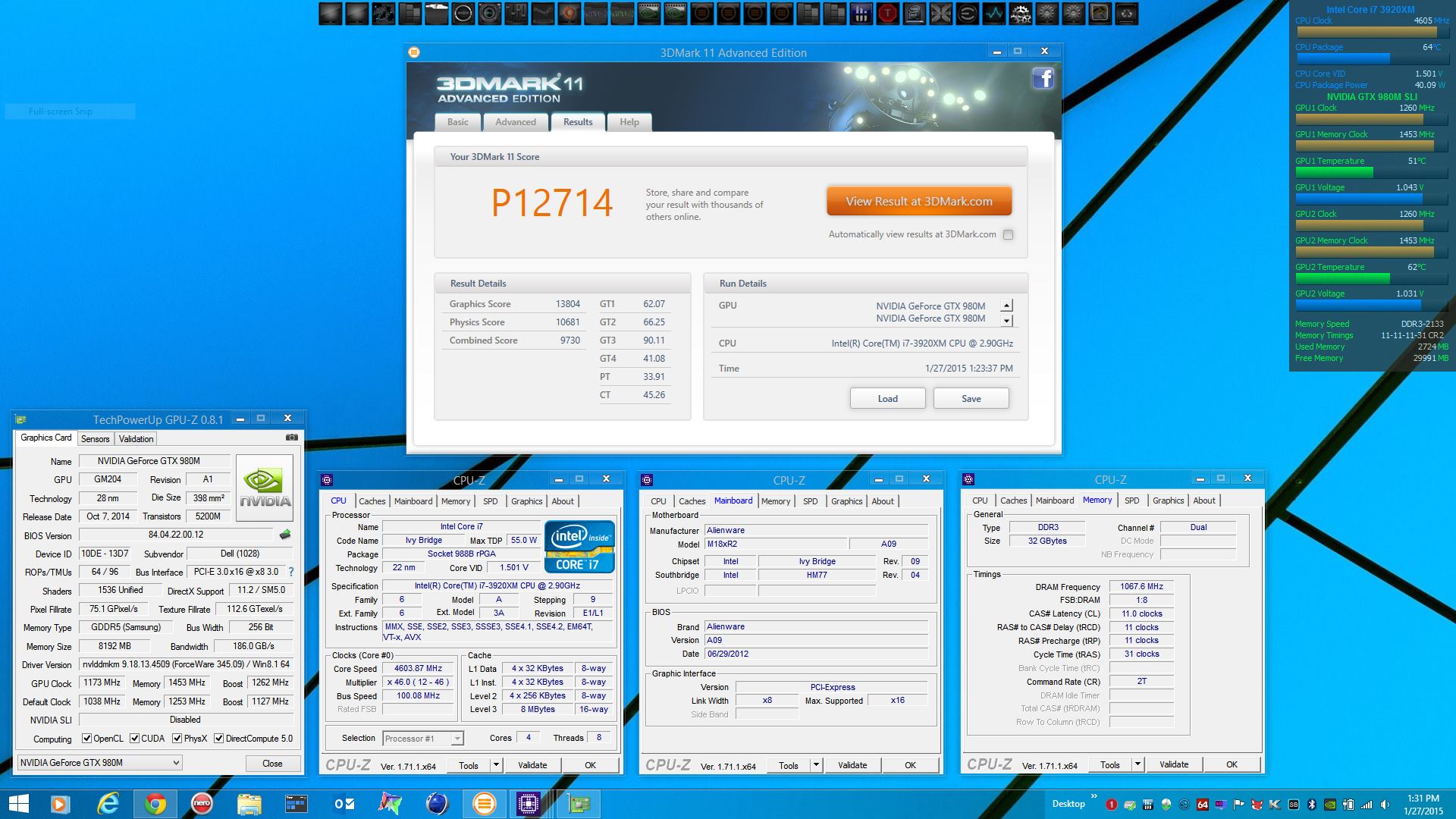Expand Desktop toolbar chevron on taskbar
This screenshot has width=1456, height=819.
[1094, 795]
